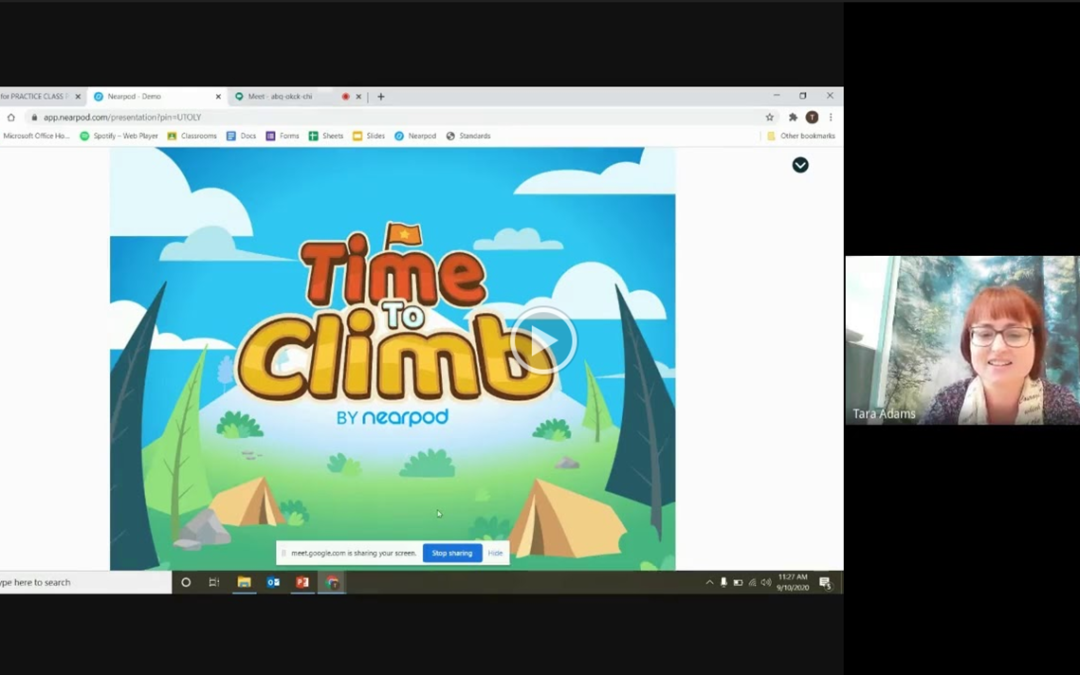This screenshot has width=1080, height=675.
Task: Switch to the PRACTICE CLASS tab
Action: tap(36, 96)
